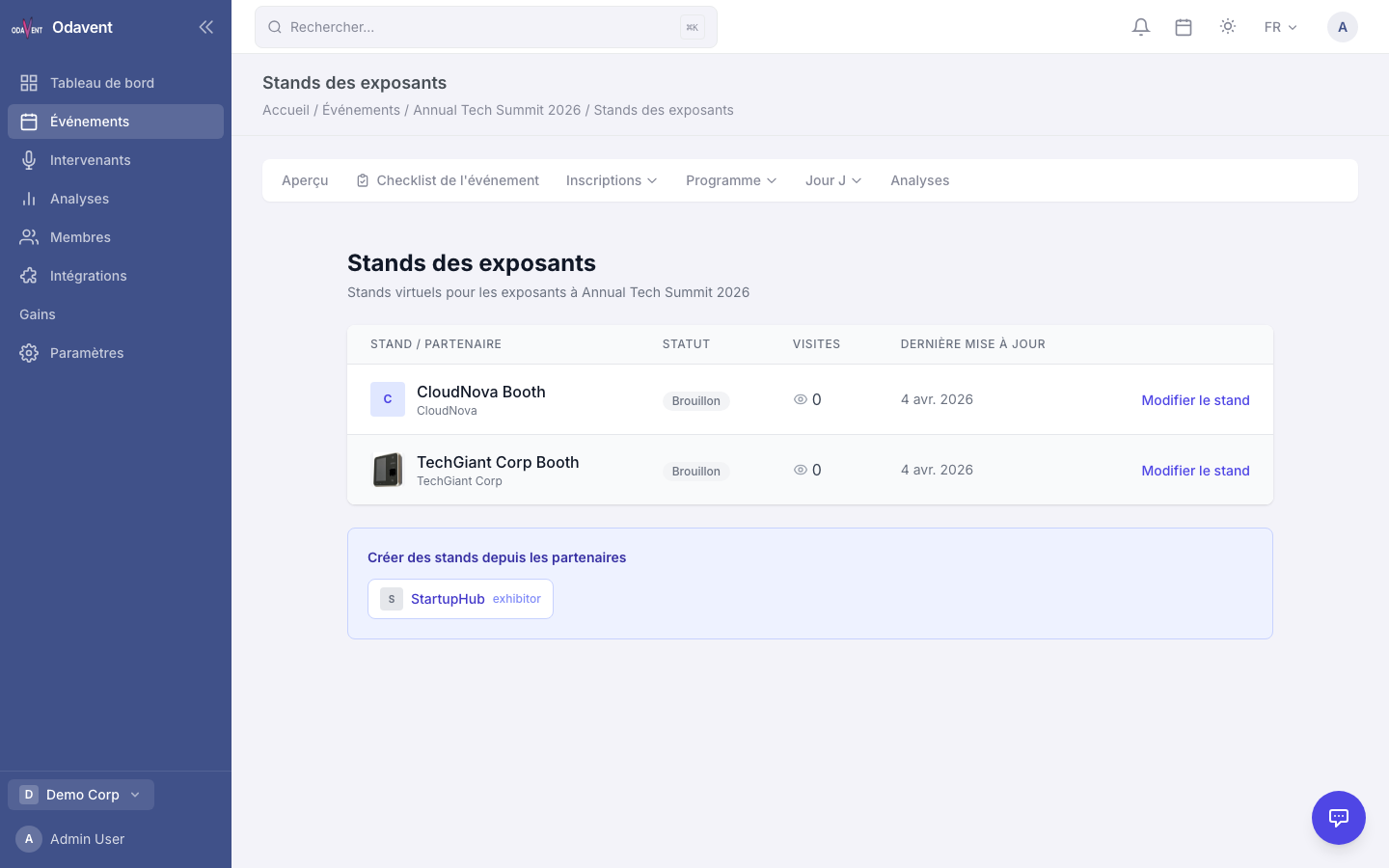1389x868 pixels.
Task: Click Accueil in the breadcrumb
Action: pyautogui.click(x=286, y=110)
